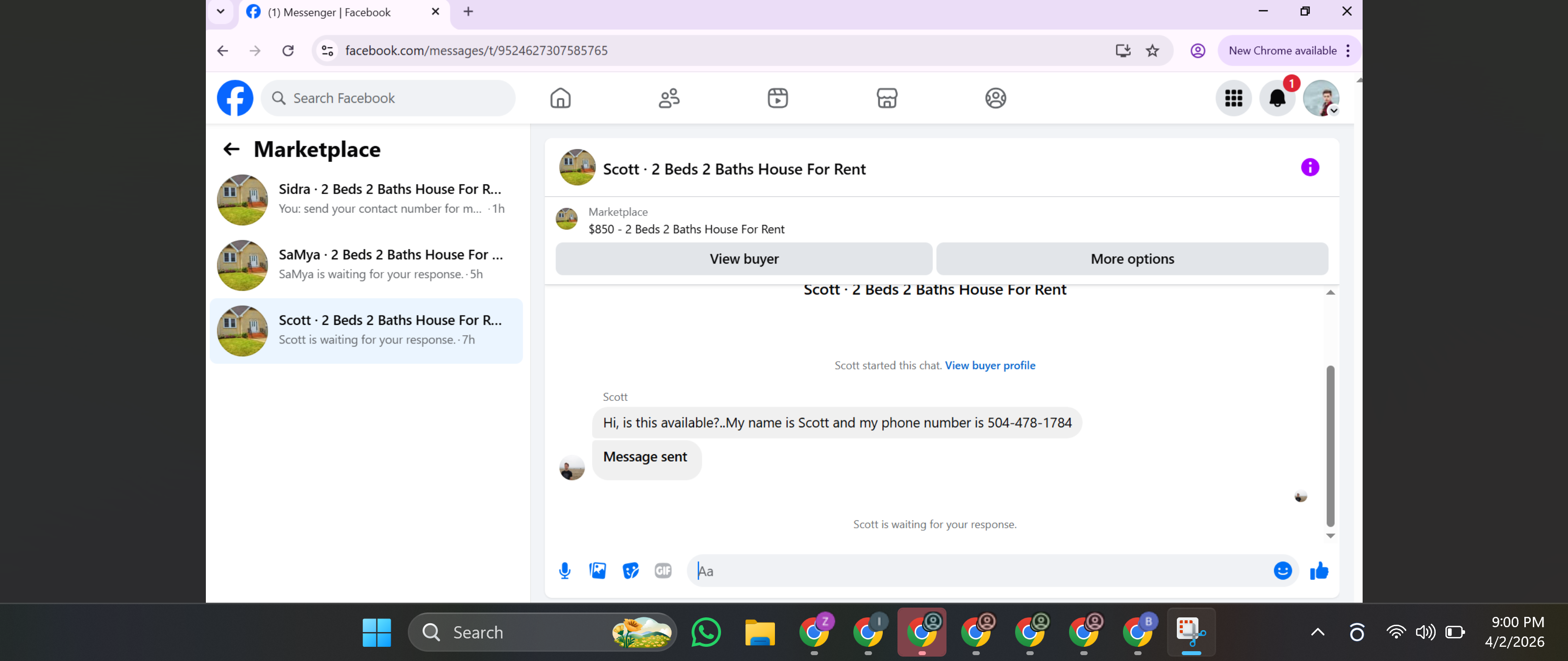
Task: Click the More options button
Action: [x=1132, y=259]
